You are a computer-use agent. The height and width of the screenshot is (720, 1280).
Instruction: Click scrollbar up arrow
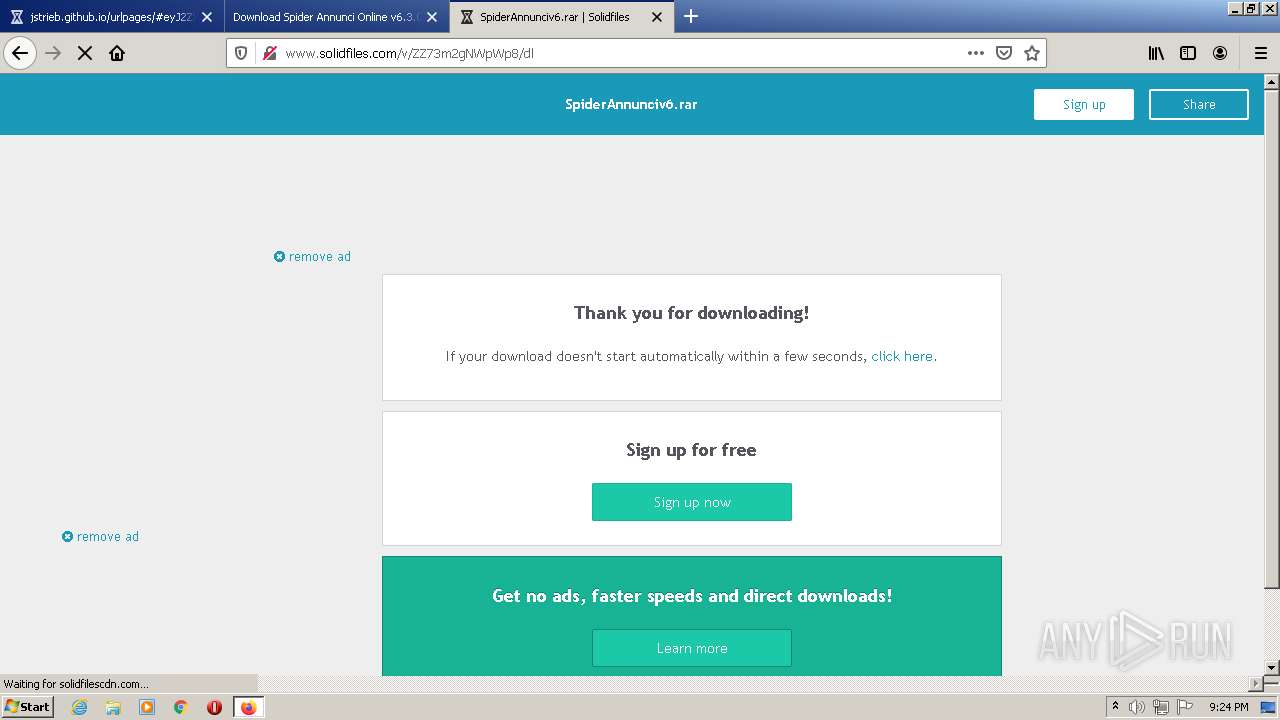tap(1272, 83)
